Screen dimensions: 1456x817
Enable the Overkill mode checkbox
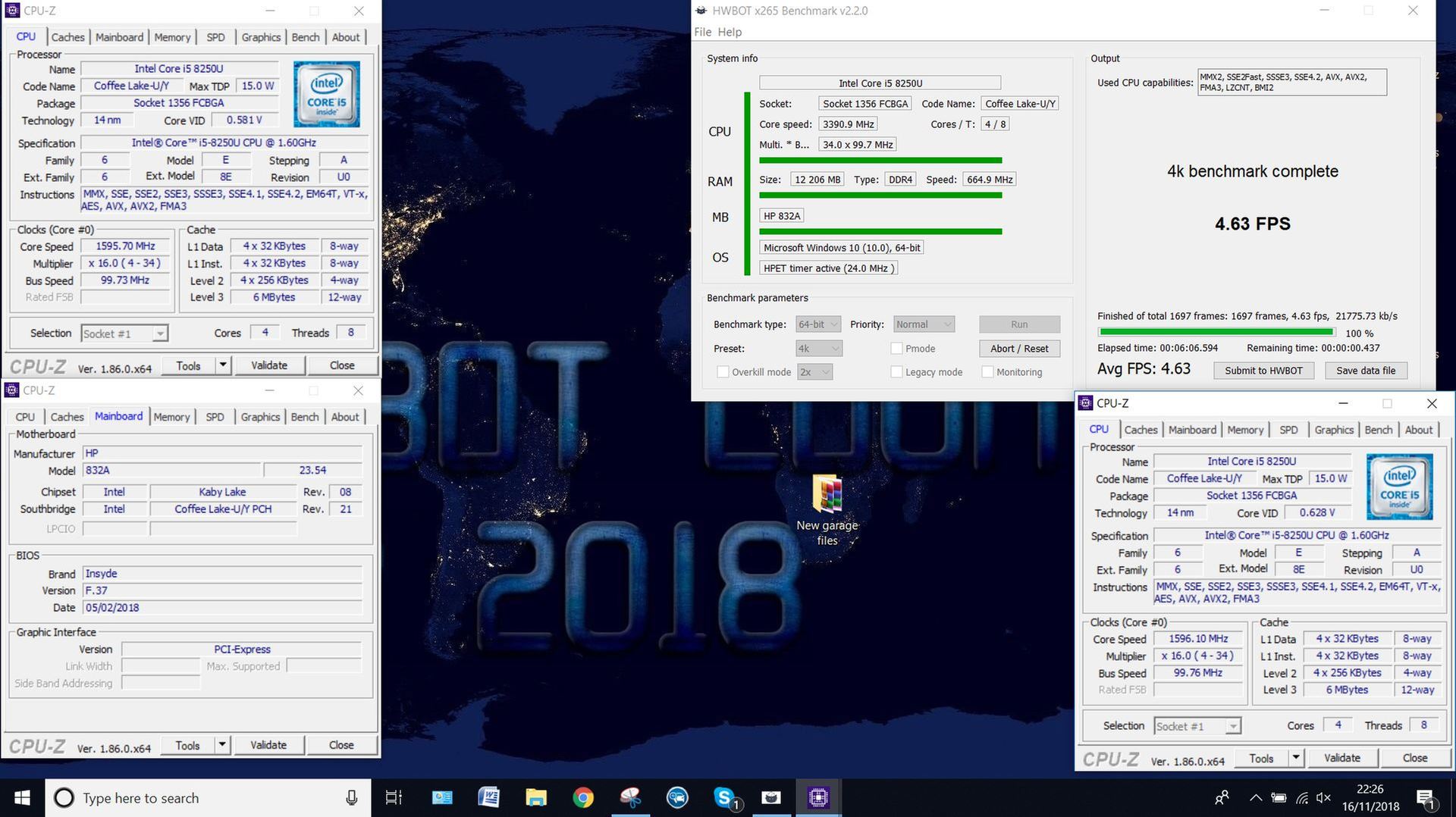click(x=723, y=372)
